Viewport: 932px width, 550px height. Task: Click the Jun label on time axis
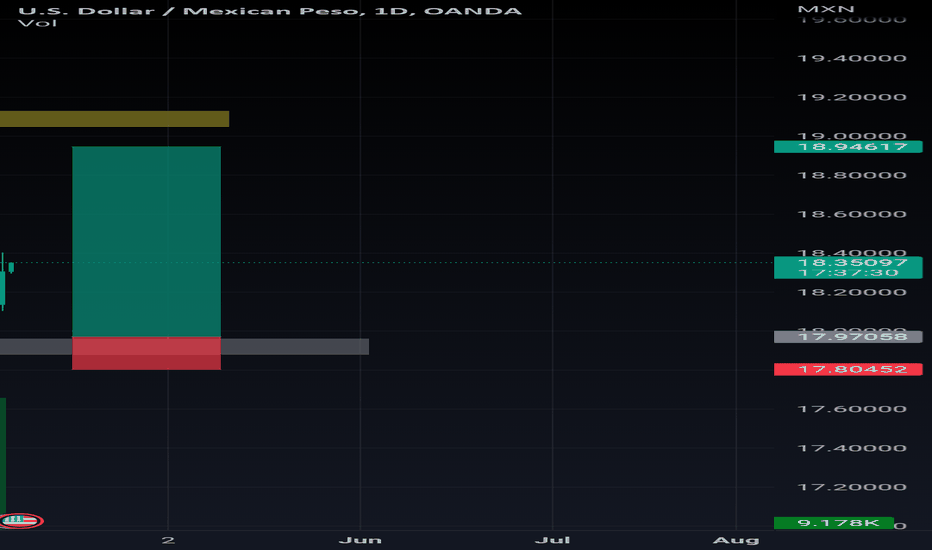pos(360,540)
